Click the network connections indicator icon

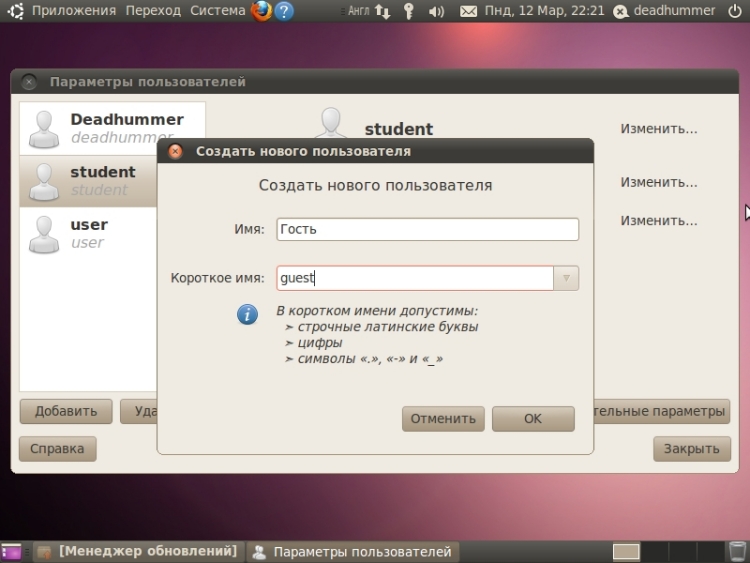[x=382, y=11]
